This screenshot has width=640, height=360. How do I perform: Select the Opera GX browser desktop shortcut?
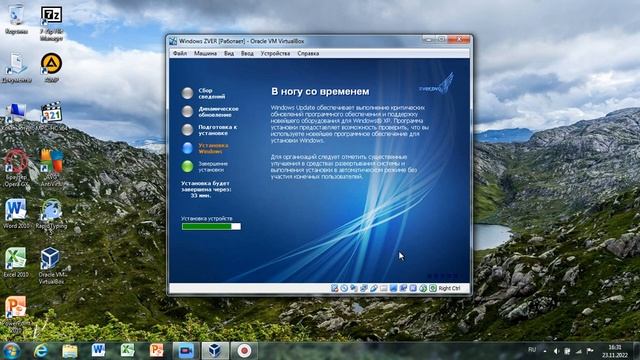tap(16, 168)
